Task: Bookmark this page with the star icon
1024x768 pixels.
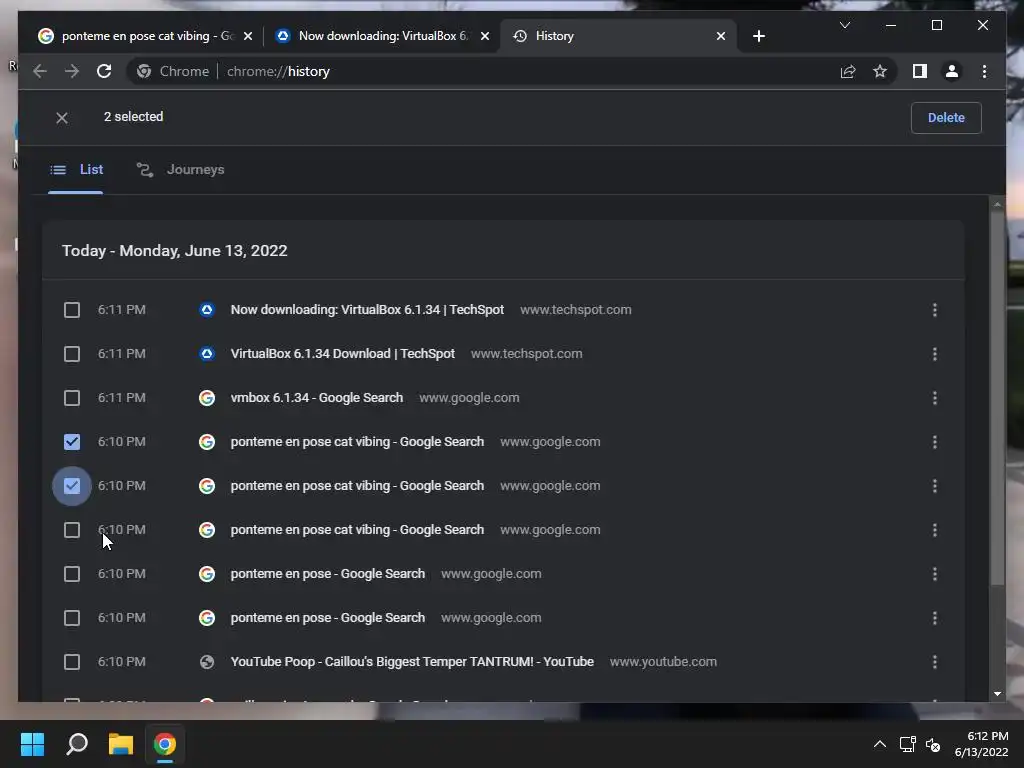Action: (880, 71)
